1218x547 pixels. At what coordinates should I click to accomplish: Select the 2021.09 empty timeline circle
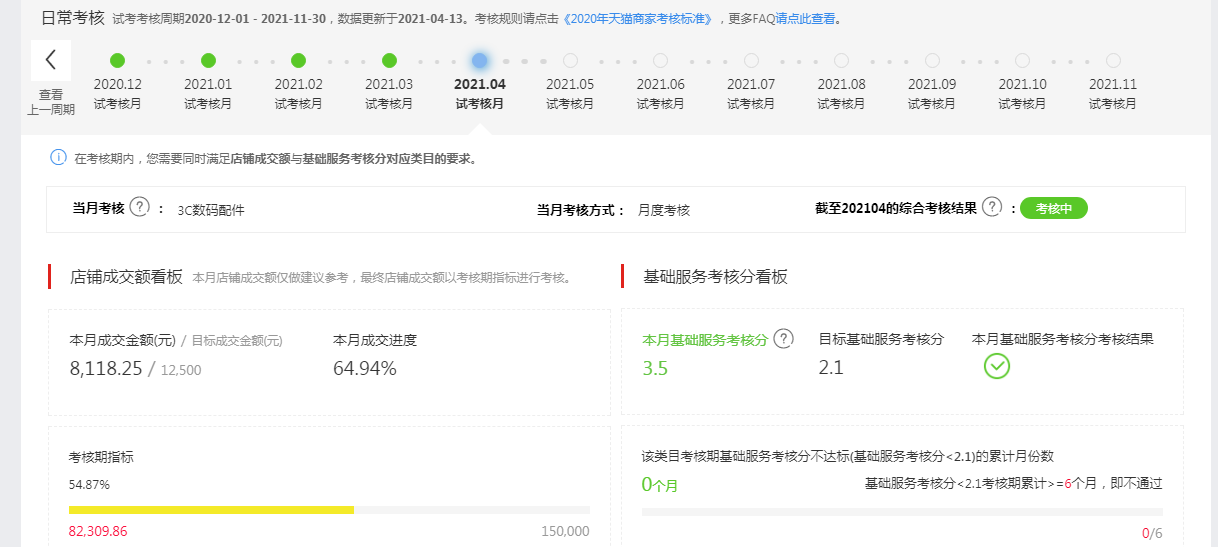pyautogui.click(x=932, y=60)
